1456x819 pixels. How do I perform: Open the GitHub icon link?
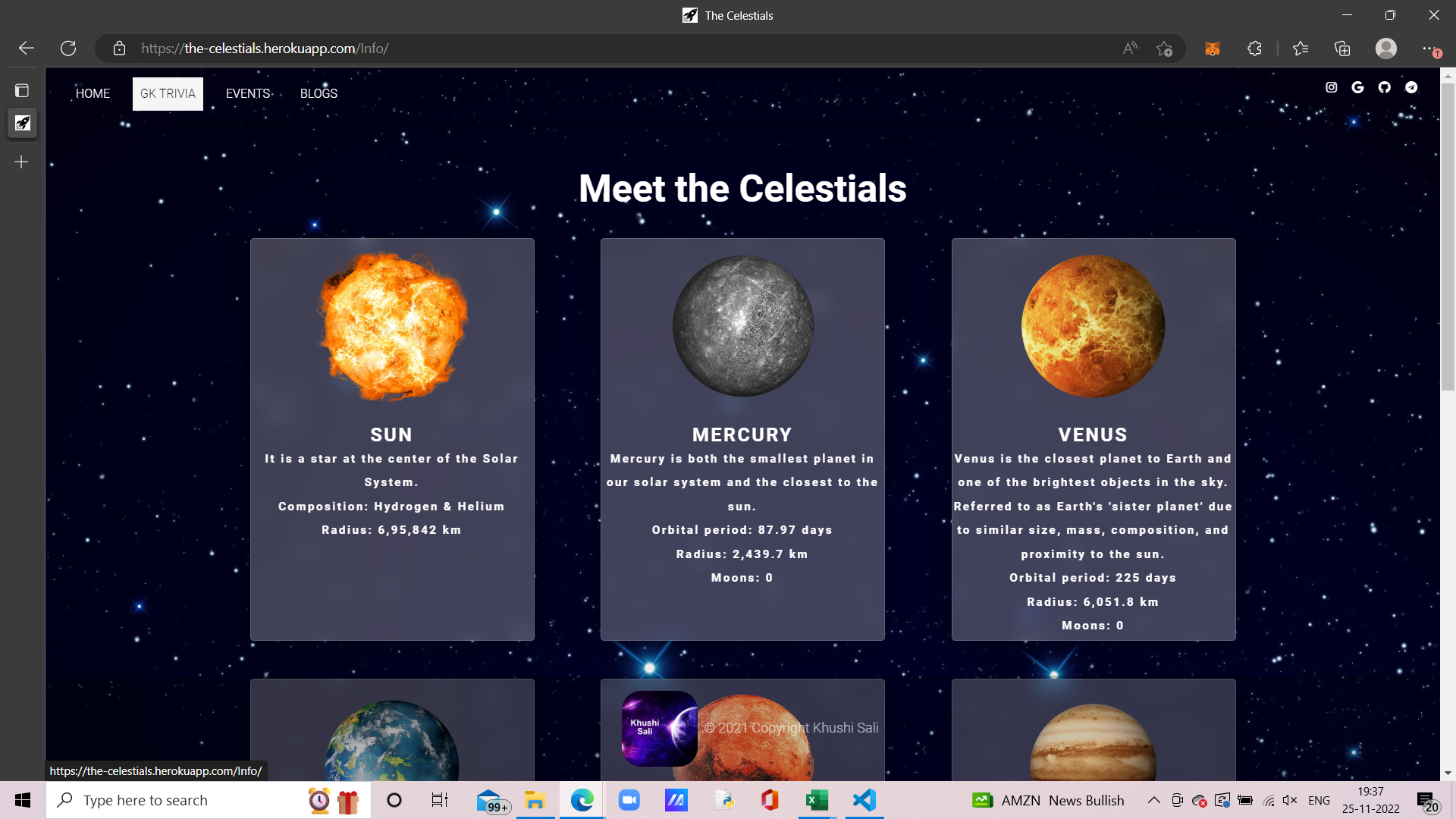[1385, 87]
